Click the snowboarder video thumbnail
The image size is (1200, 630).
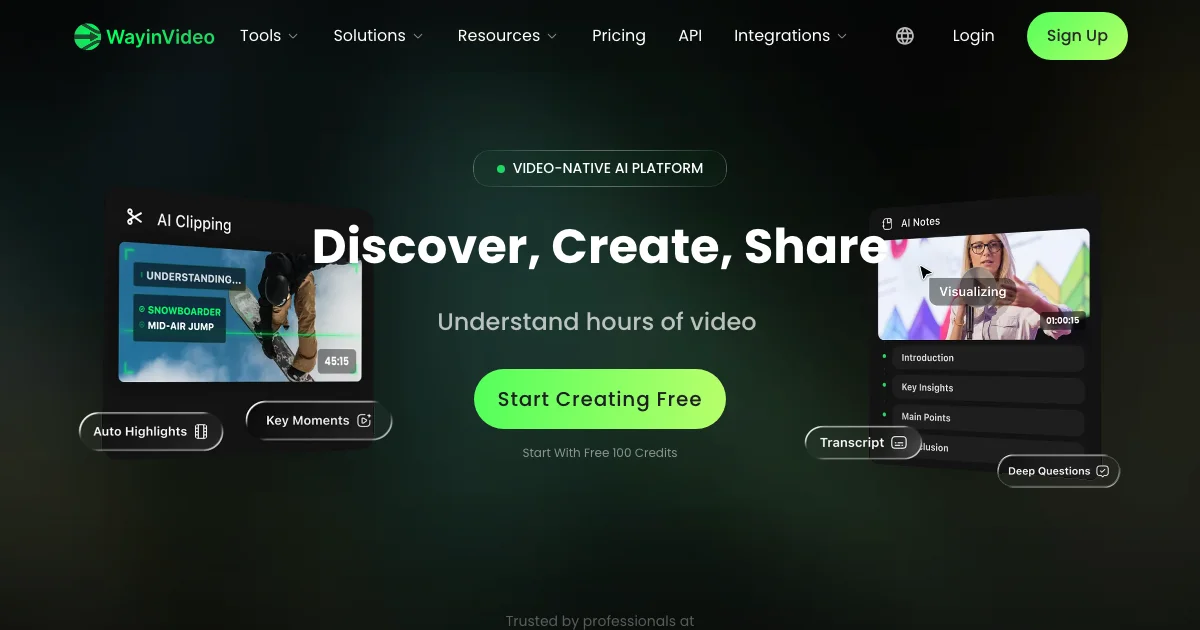tap(240, 312)
